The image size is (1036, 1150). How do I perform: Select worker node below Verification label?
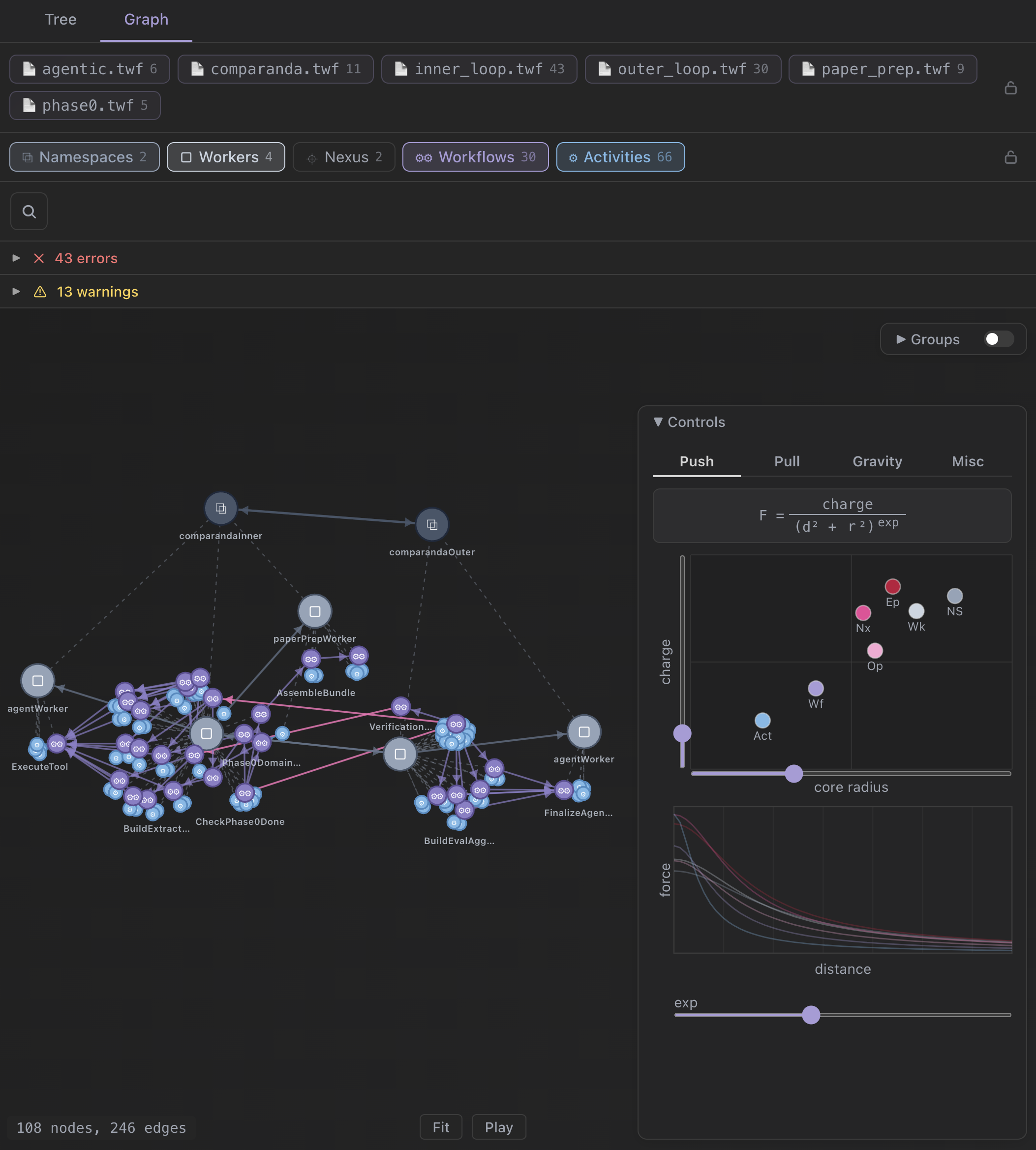click(x=400, y=754)
